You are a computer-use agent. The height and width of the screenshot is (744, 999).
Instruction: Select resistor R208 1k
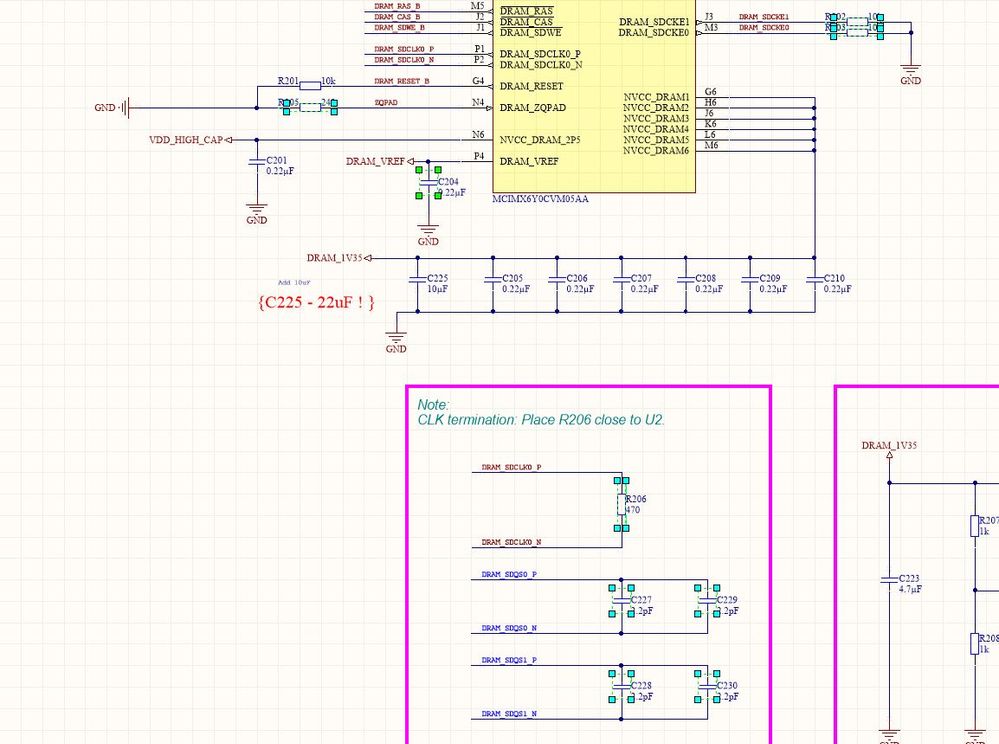coord(975,643)
